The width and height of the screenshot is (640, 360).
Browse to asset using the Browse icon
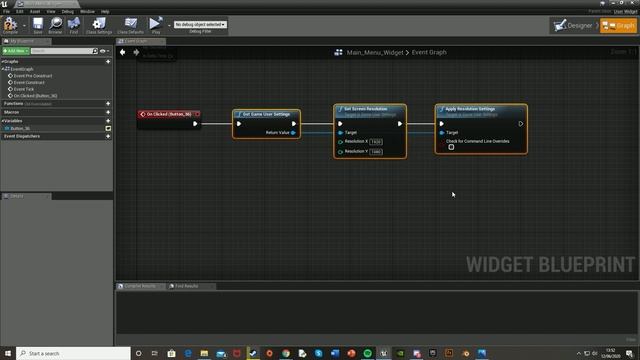tap(55, 24)
